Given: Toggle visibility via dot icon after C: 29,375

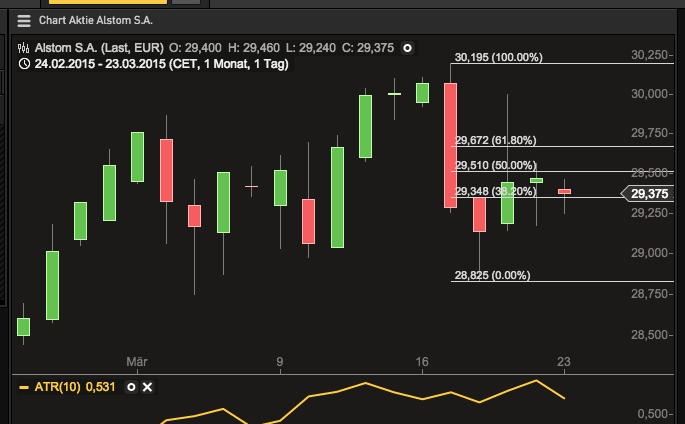Looking at the screenshot, I should [x=407, y=47].
